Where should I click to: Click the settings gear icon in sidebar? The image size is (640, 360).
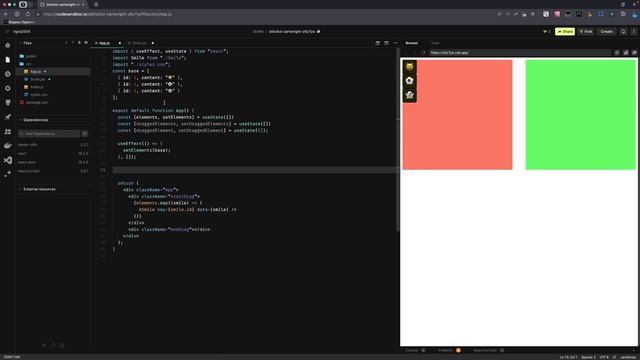(x=8, y=88)
